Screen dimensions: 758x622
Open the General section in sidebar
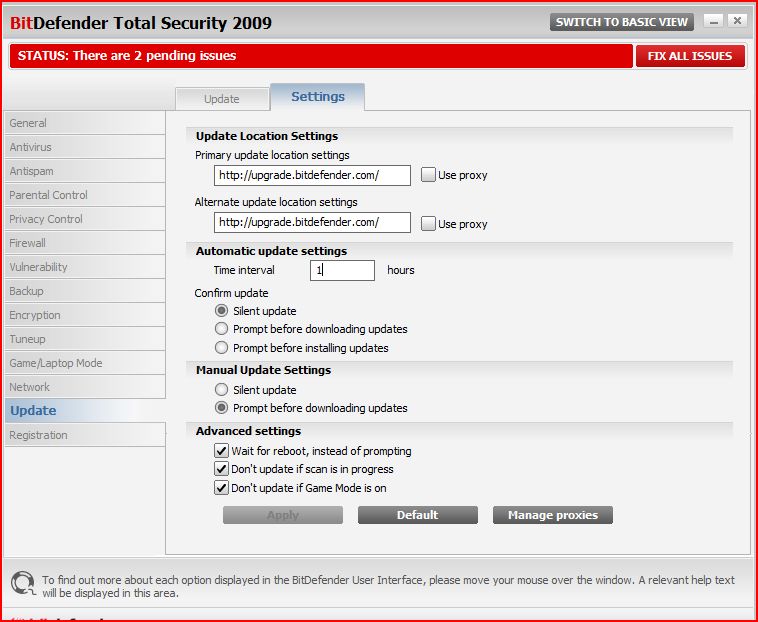point(85,123)
